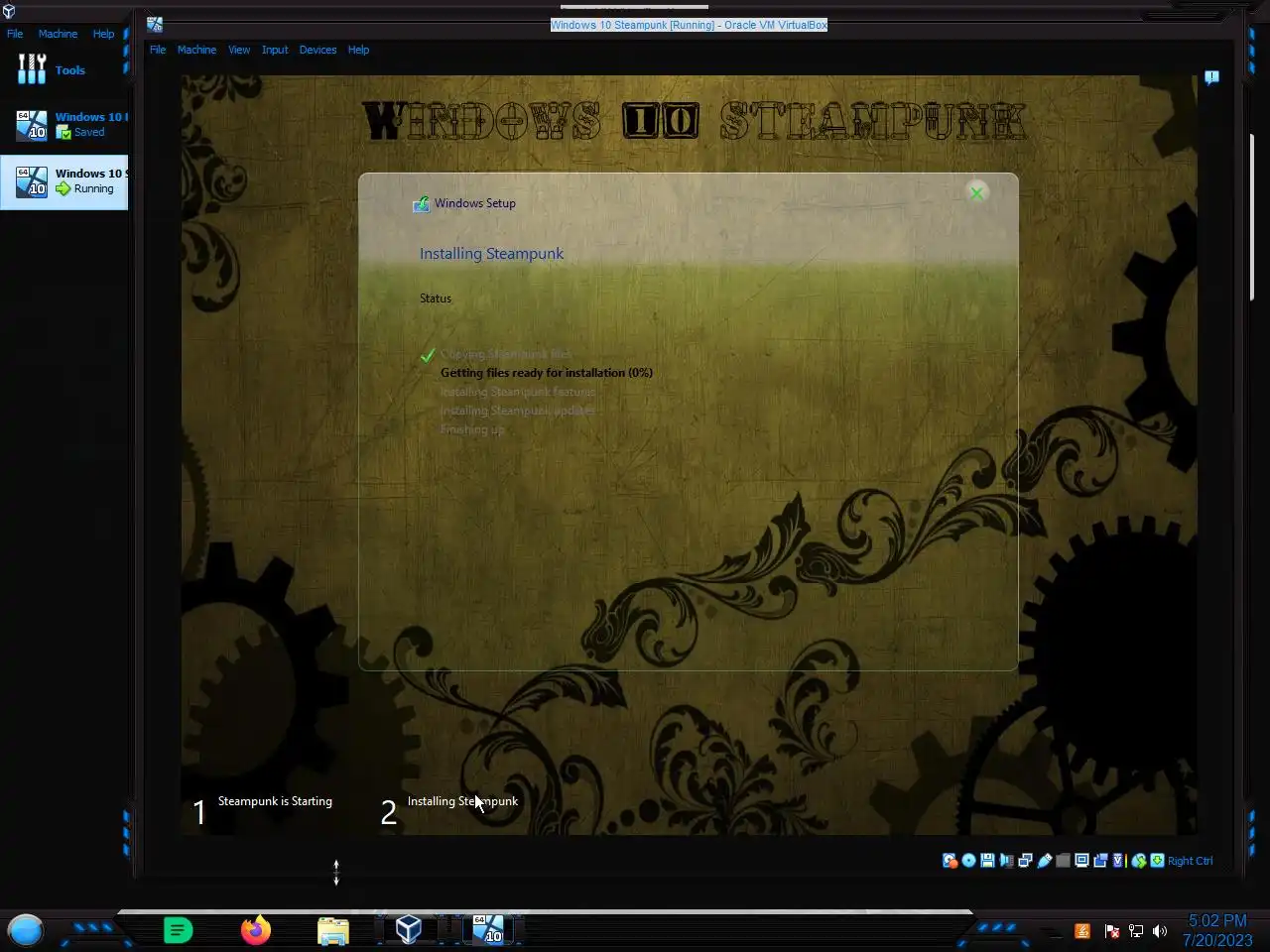Click the display status icon
This screenshot has width=1270, height=952.
click(1081, 861)
